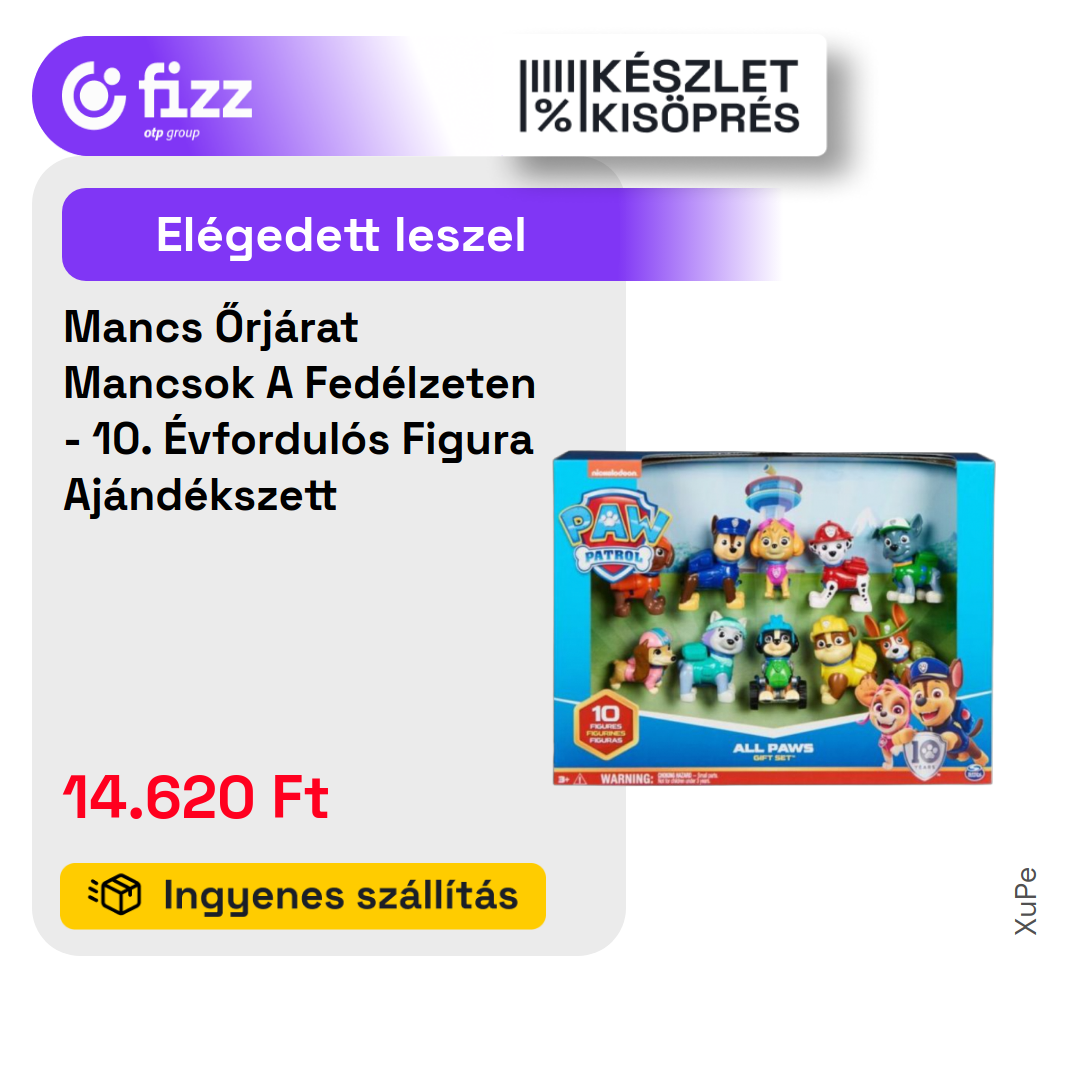The image size is (1080, 1080).
Task: Click the lookout tower figure on the box
Action: coord(771,492)
